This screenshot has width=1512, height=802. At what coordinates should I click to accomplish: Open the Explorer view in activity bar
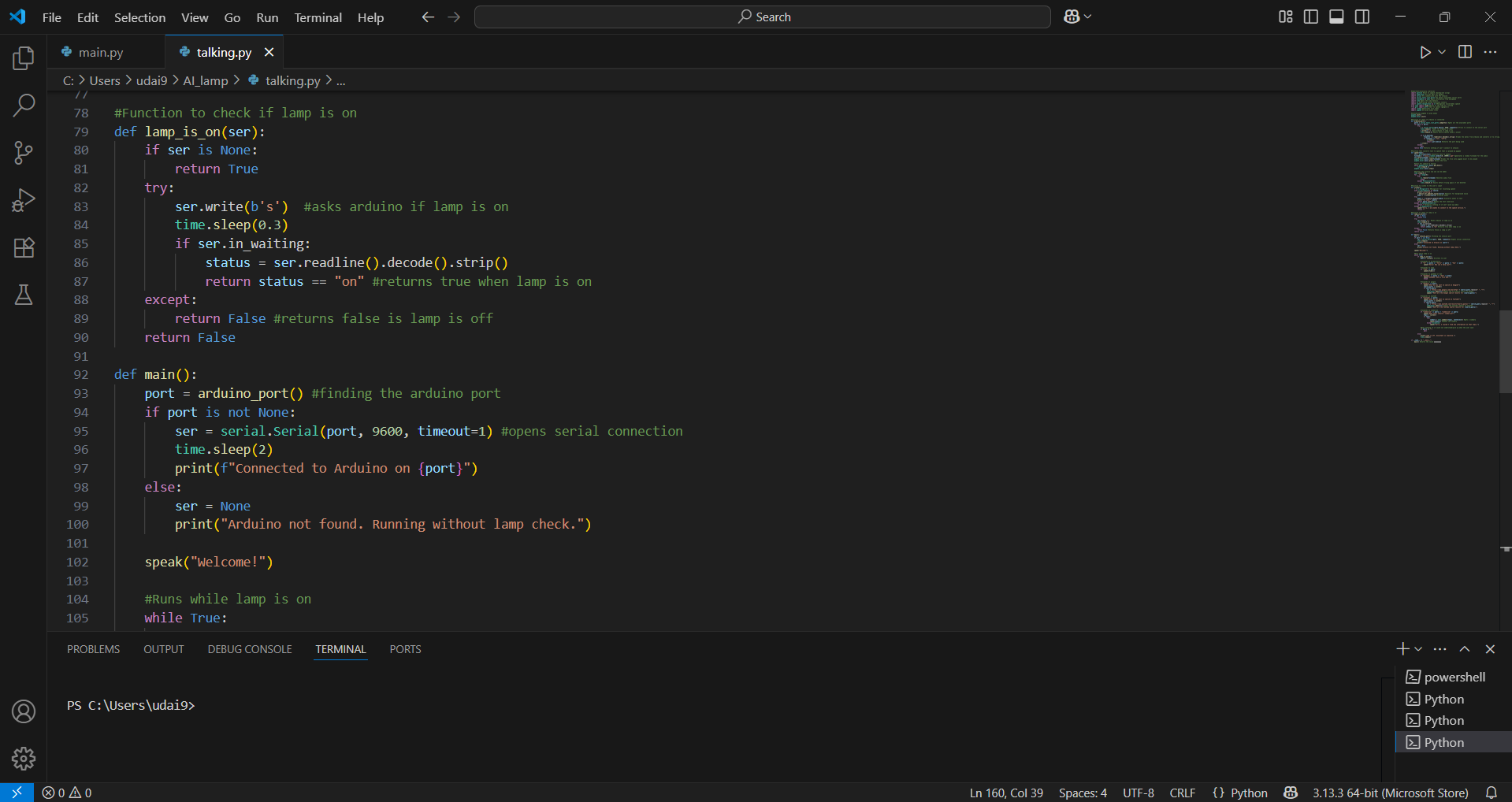tap(24, 58)
